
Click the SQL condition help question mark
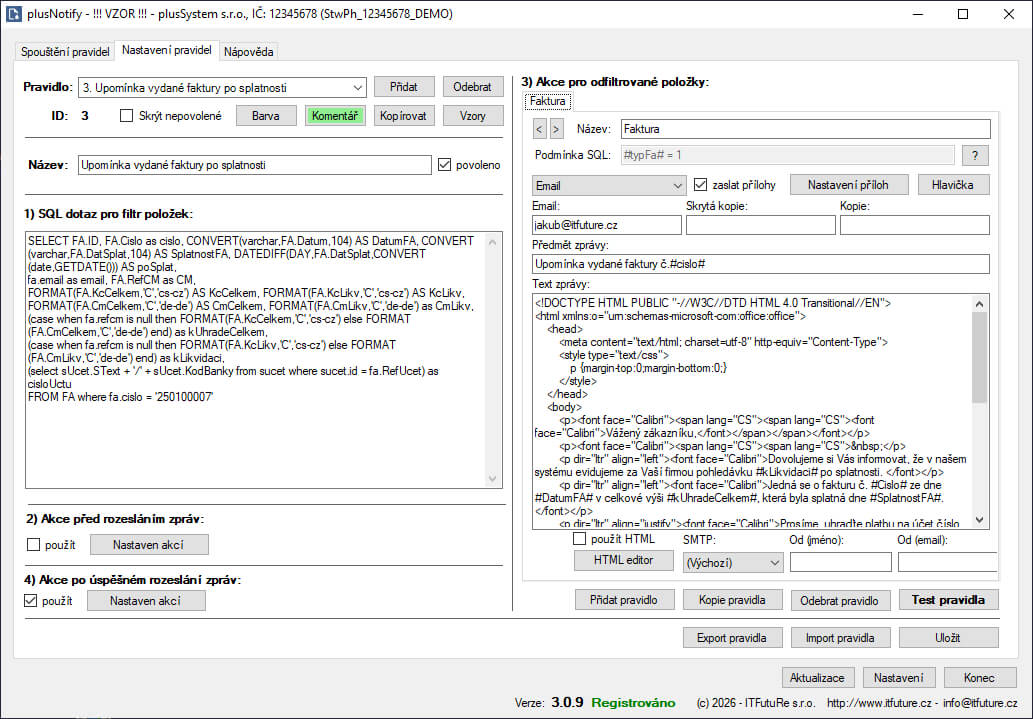974,155
